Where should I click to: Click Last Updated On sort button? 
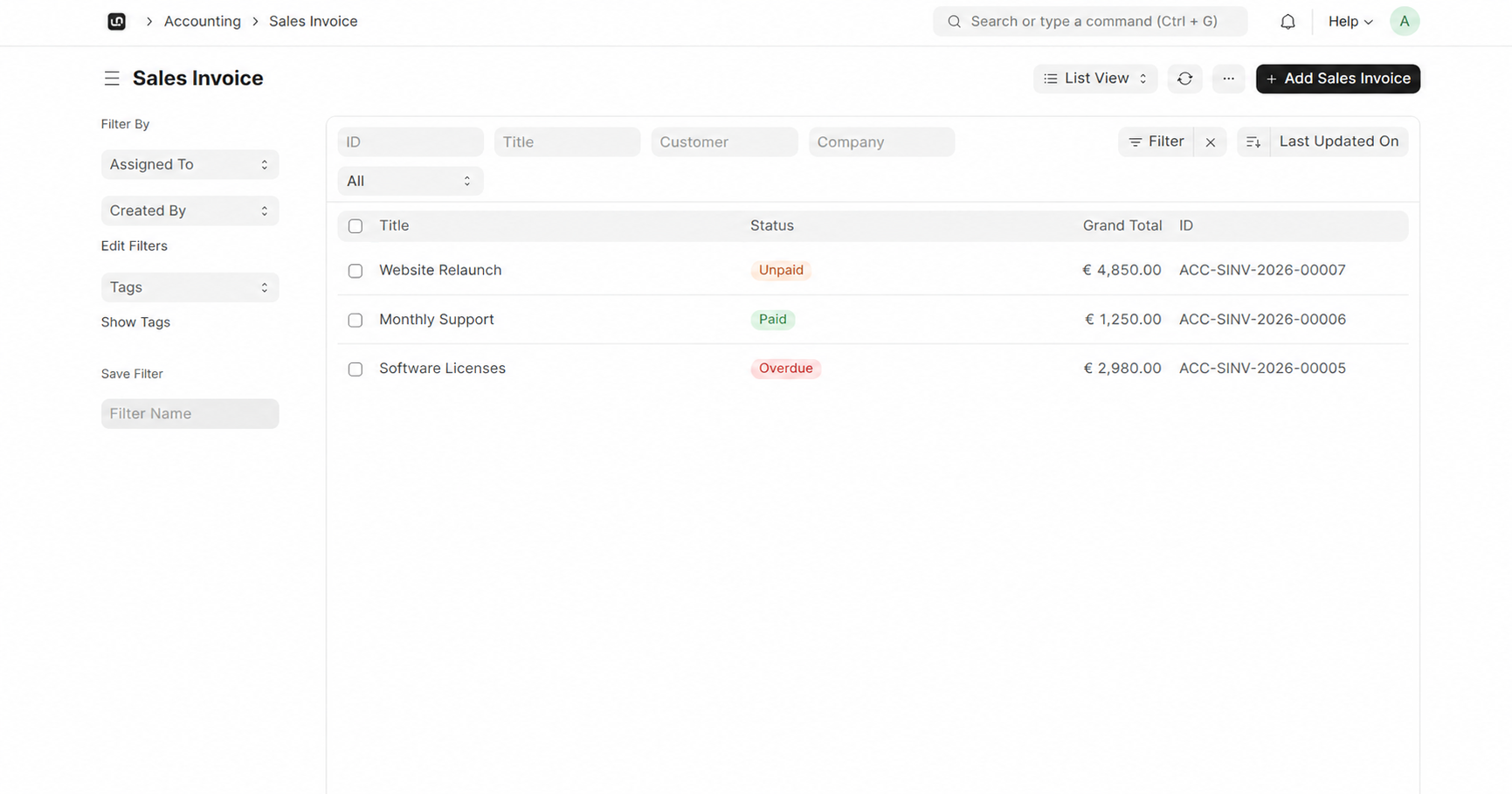click(x=1338, y=142)
